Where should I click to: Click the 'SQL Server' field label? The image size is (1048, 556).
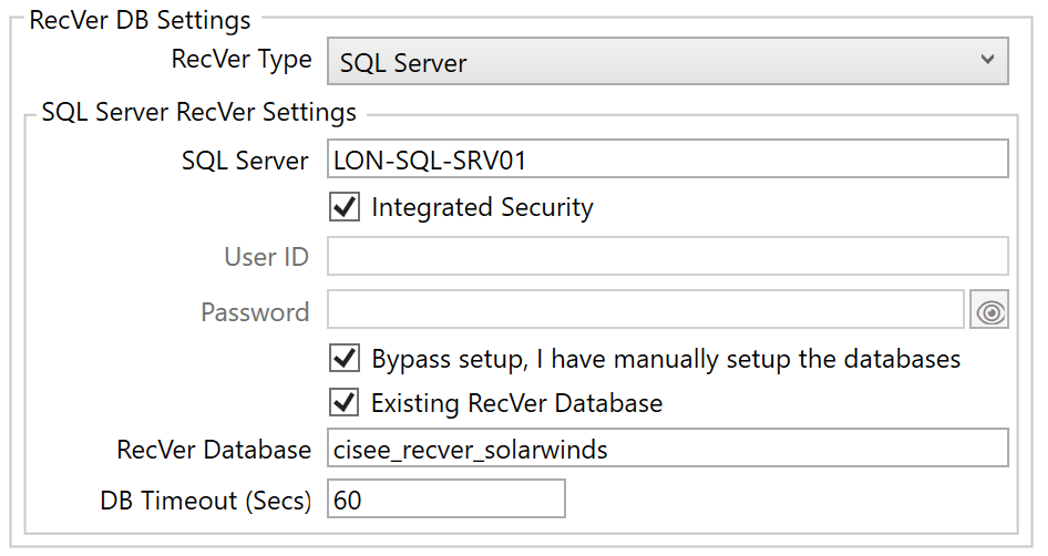point(245,161)
